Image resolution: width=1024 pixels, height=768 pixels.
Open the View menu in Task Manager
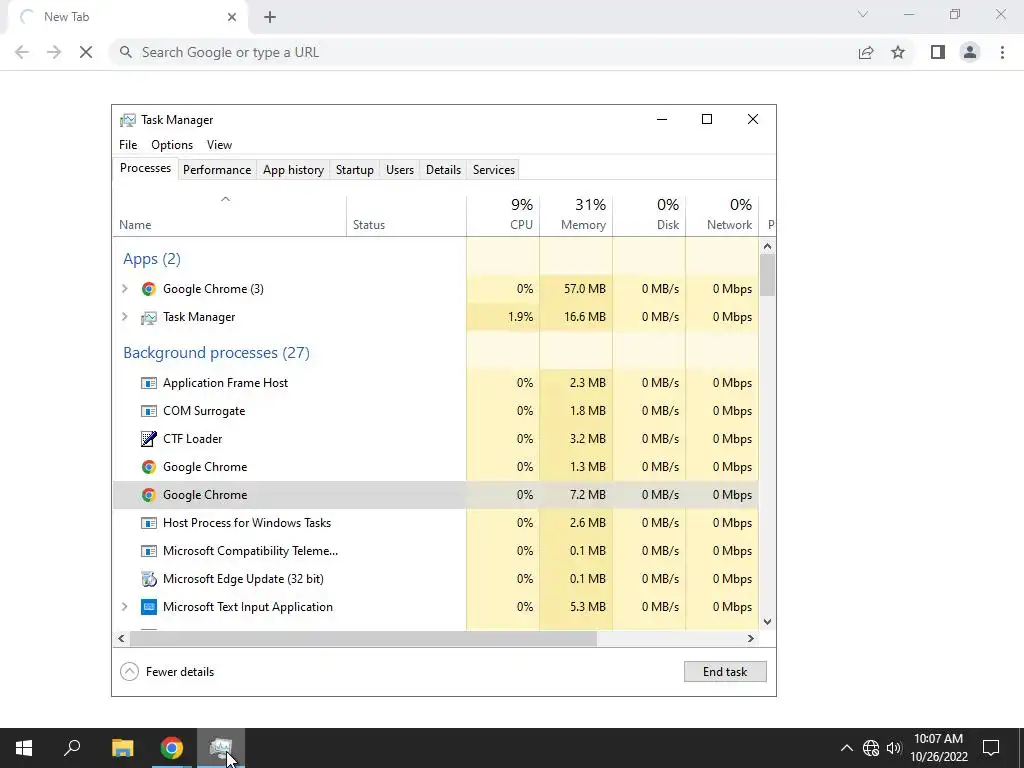point(219,145)
